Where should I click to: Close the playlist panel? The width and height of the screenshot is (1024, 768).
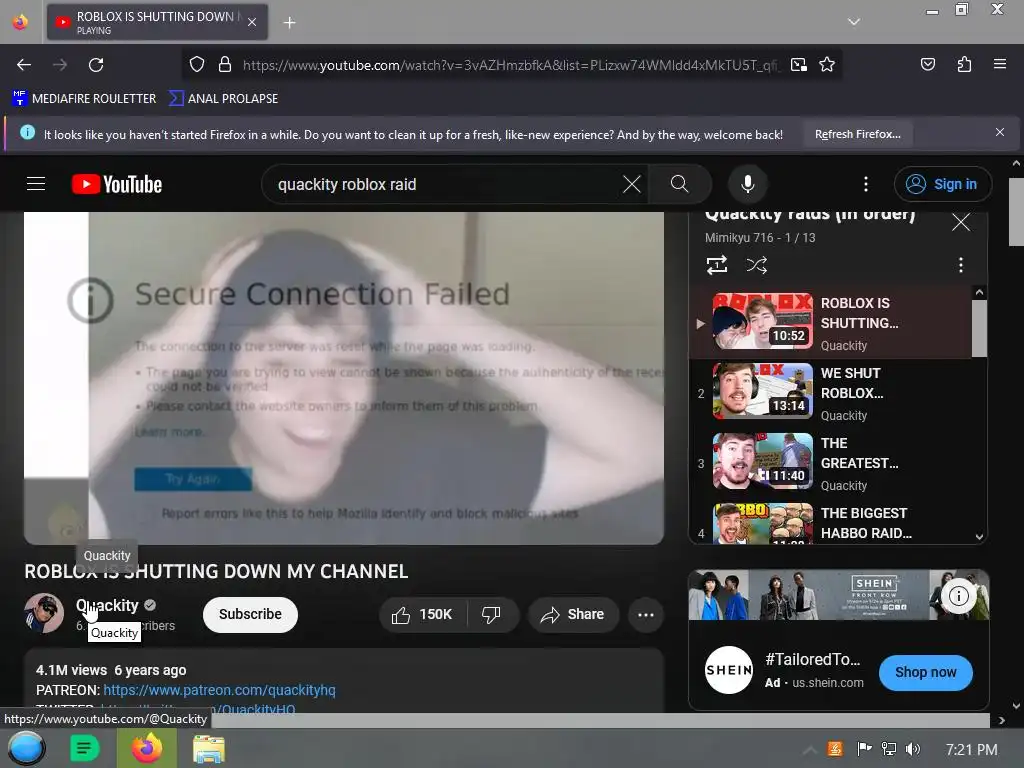click(x=961, y=222)
